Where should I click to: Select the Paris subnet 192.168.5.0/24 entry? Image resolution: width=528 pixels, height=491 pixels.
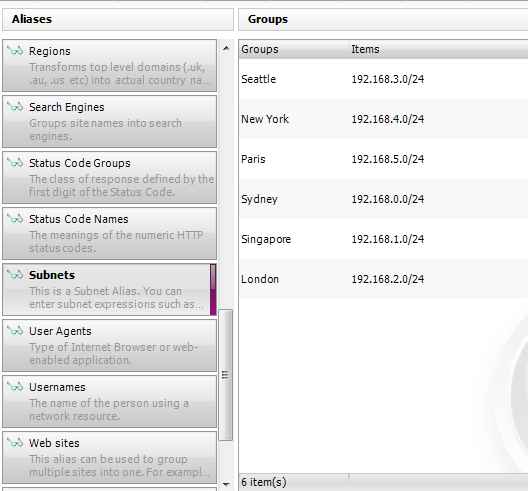click(x=388, y=159)
